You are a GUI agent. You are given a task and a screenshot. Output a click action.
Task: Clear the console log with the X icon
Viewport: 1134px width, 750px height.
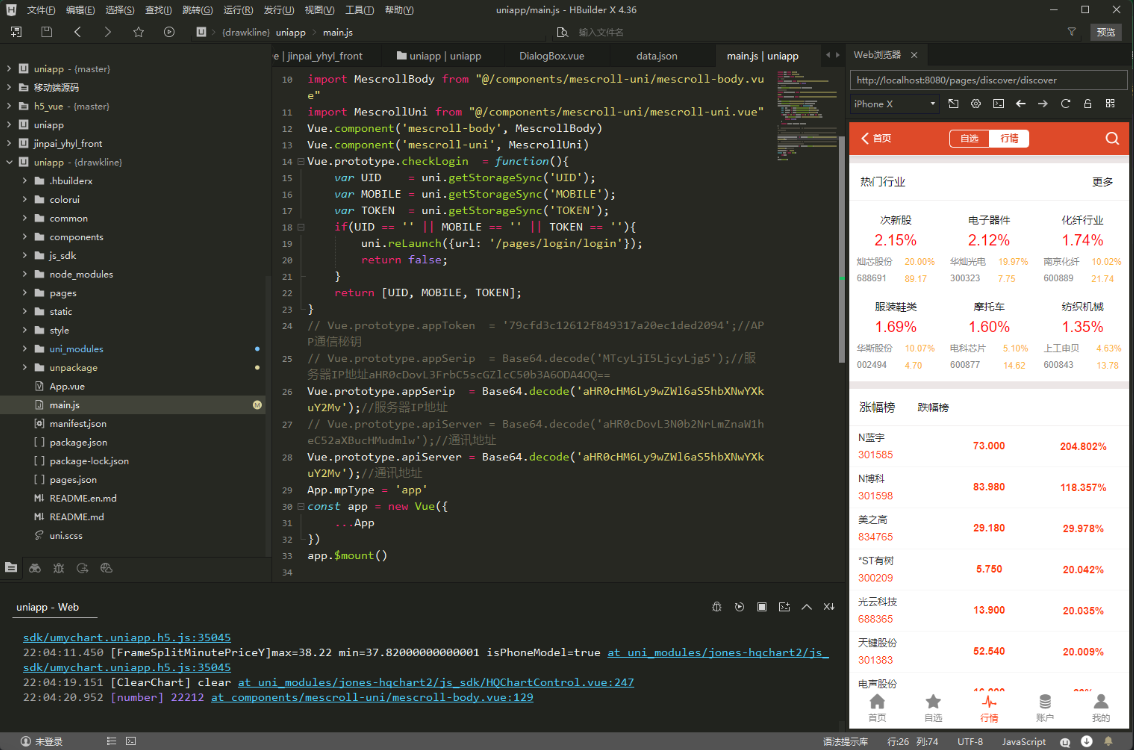coord(829,607)
